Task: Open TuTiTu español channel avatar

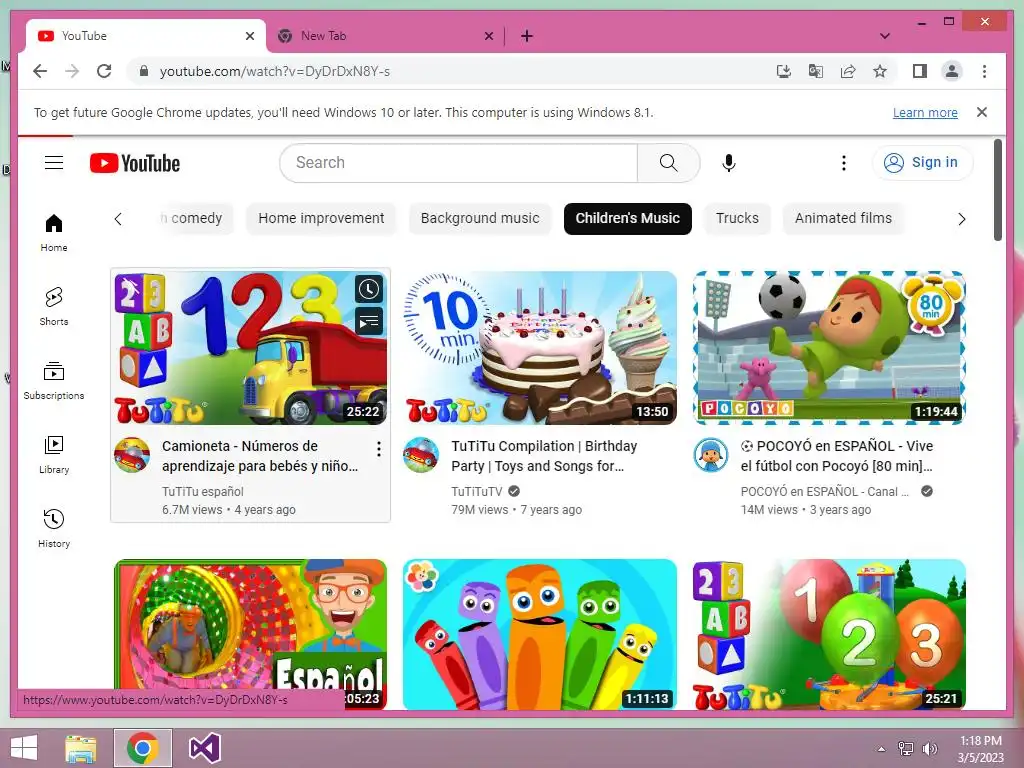Action: (132, 455)
